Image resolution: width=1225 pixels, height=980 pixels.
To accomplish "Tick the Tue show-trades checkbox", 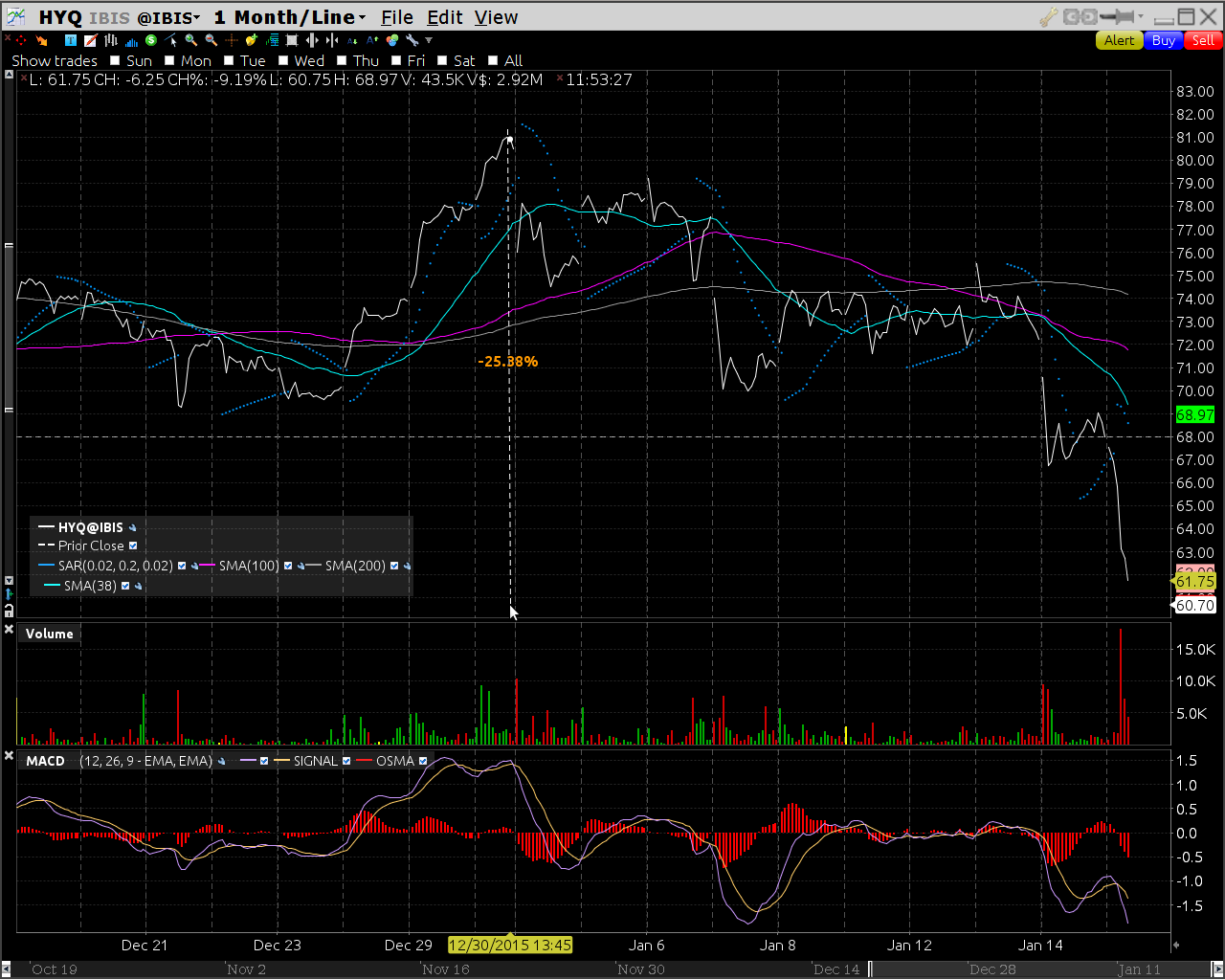I will [x=229, y=60].
